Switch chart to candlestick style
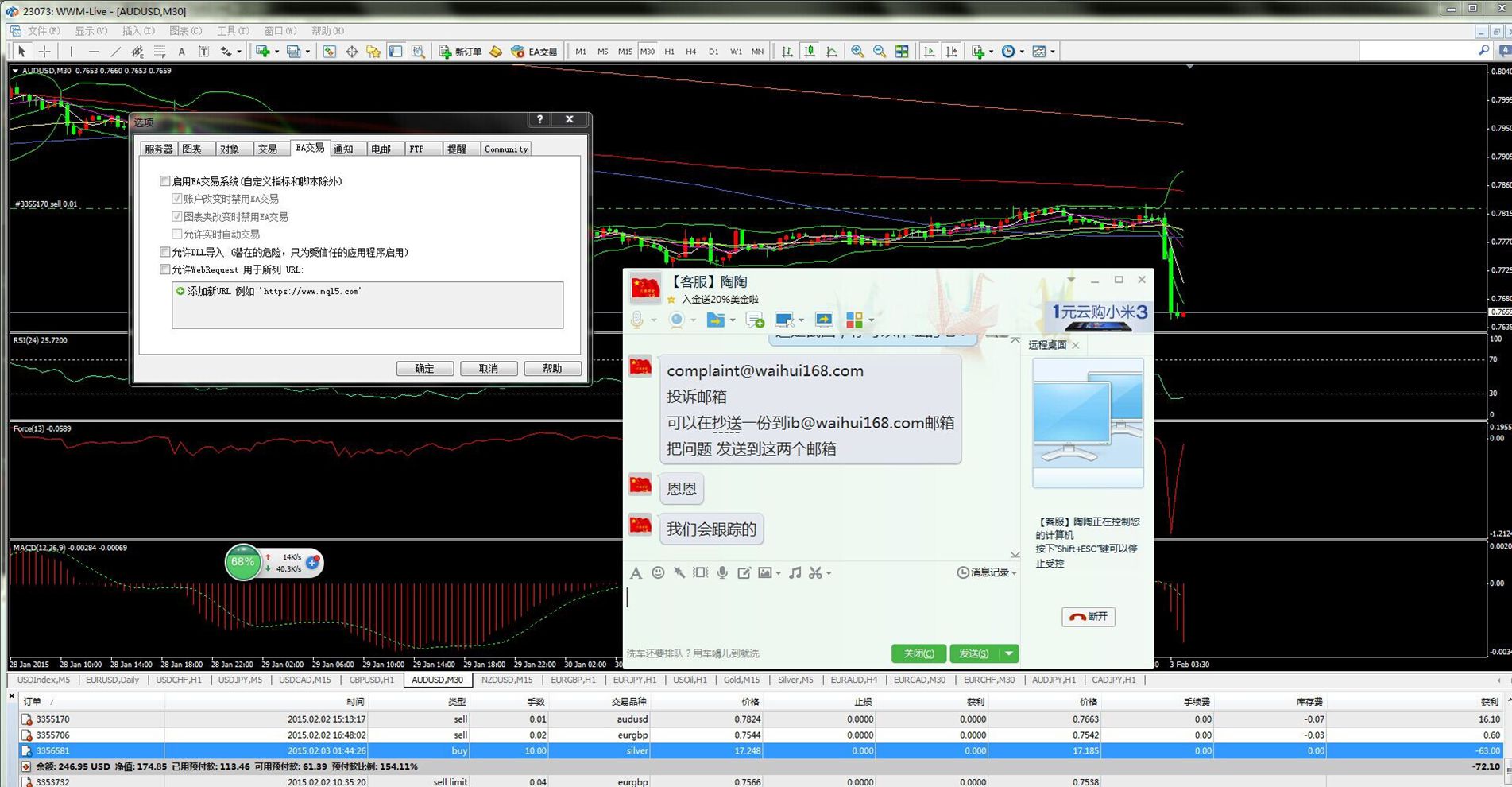Viewport: 1512px width, 787px height. pos(809,52)
